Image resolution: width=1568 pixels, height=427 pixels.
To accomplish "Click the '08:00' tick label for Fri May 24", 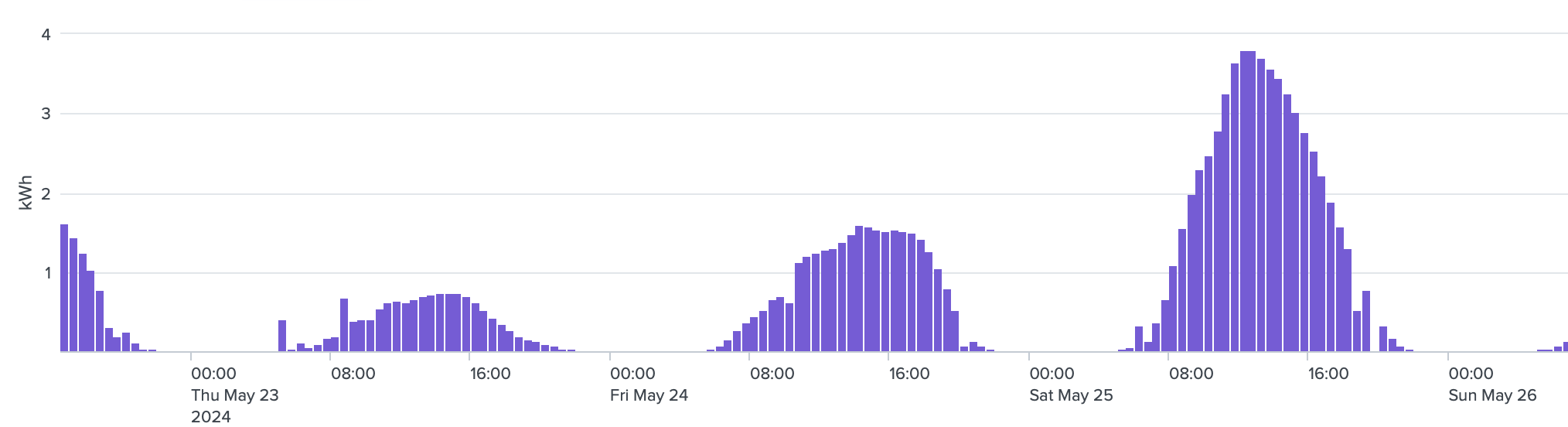I will 772,374.
